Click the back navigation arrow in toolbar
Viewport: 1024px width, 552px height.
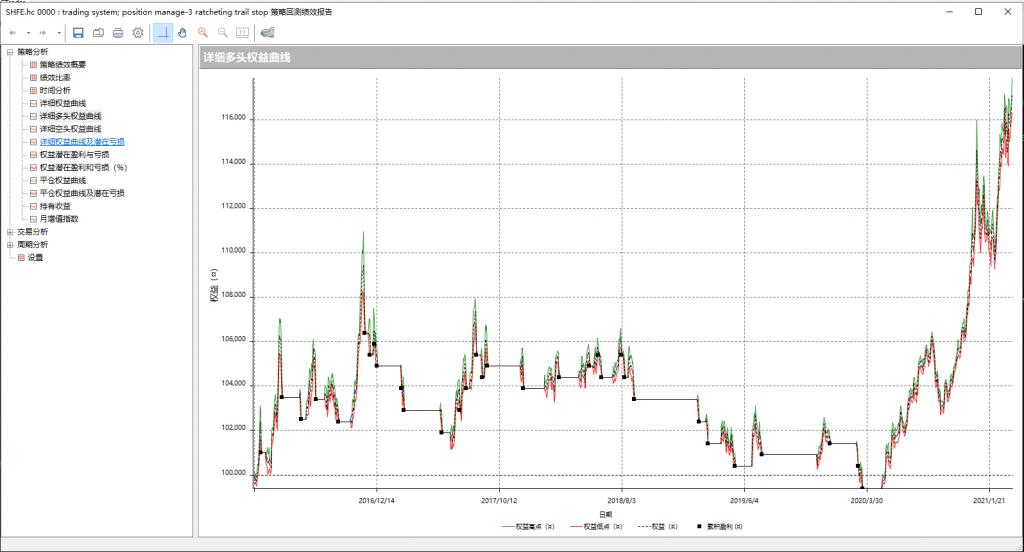12,33
